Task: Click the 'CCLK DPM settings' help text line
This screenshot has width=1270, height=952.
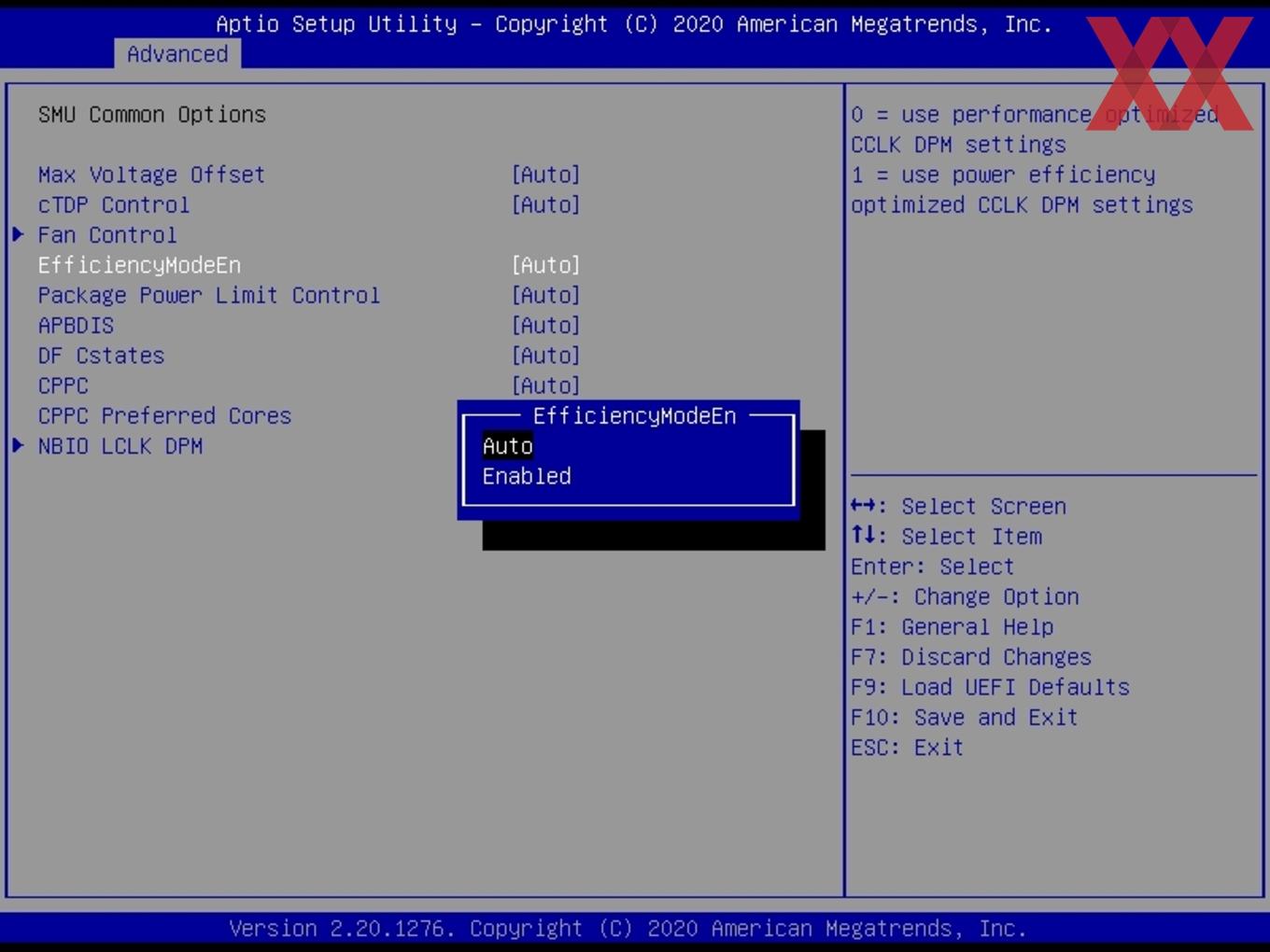Action: (958, 145)
